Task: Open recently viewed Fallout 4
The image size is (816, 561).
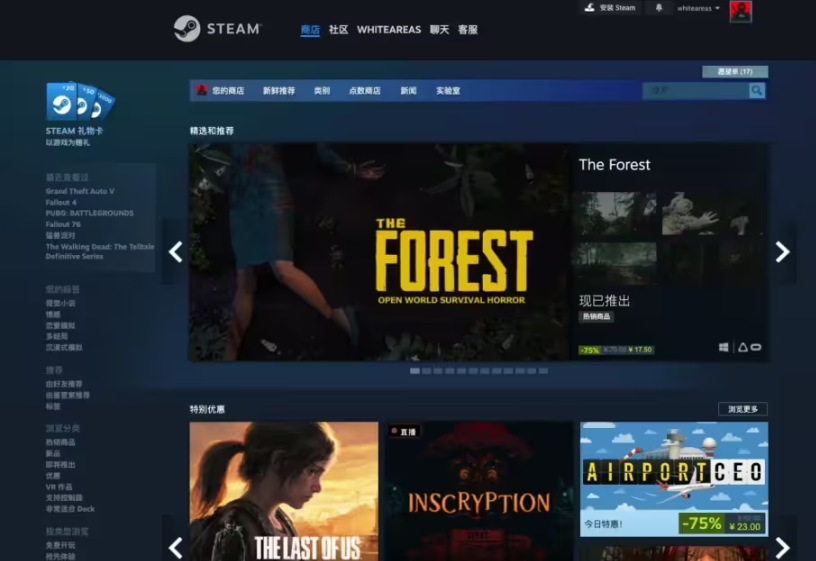Action: (x=61, y=202)
